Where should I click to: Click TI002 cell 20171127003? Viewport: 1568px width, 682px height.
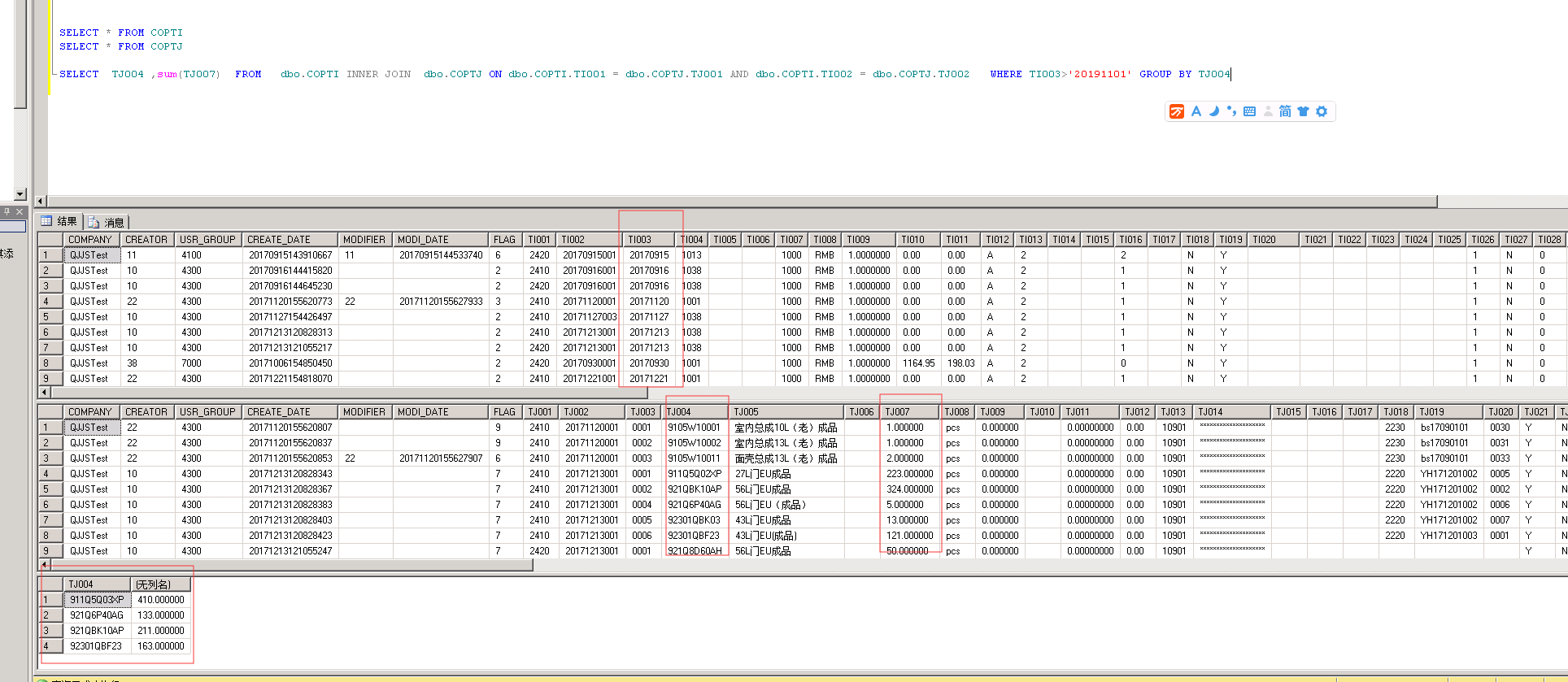[590, 316]
